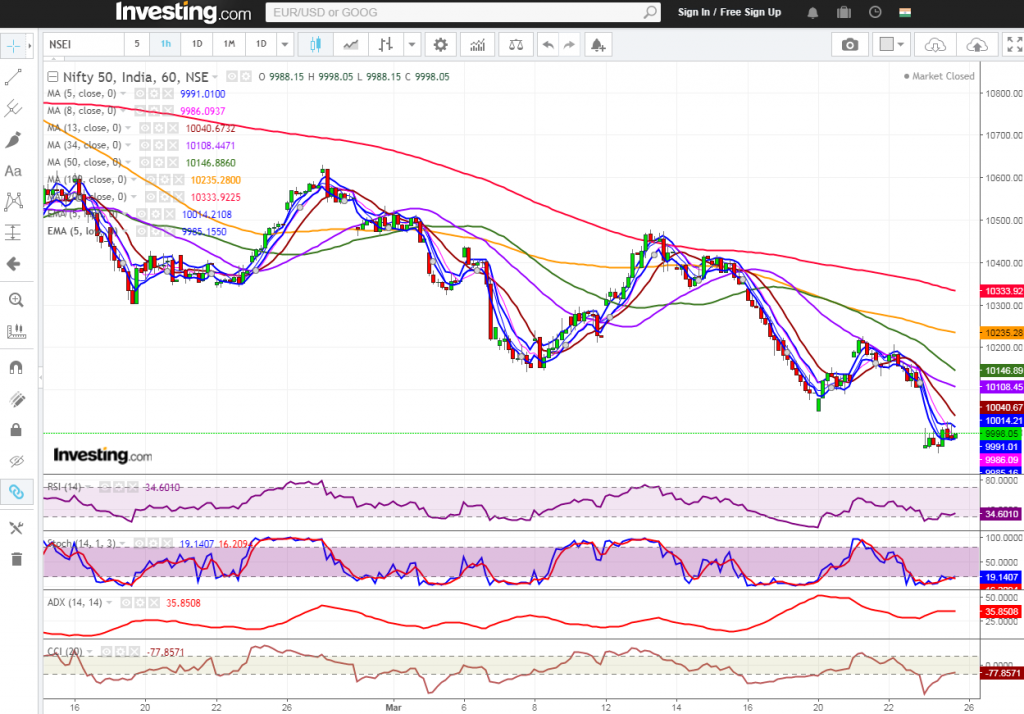Expand crosshair tool options arrow
The height and width of the screenshot is (714, 1024).
click(29, 46)
